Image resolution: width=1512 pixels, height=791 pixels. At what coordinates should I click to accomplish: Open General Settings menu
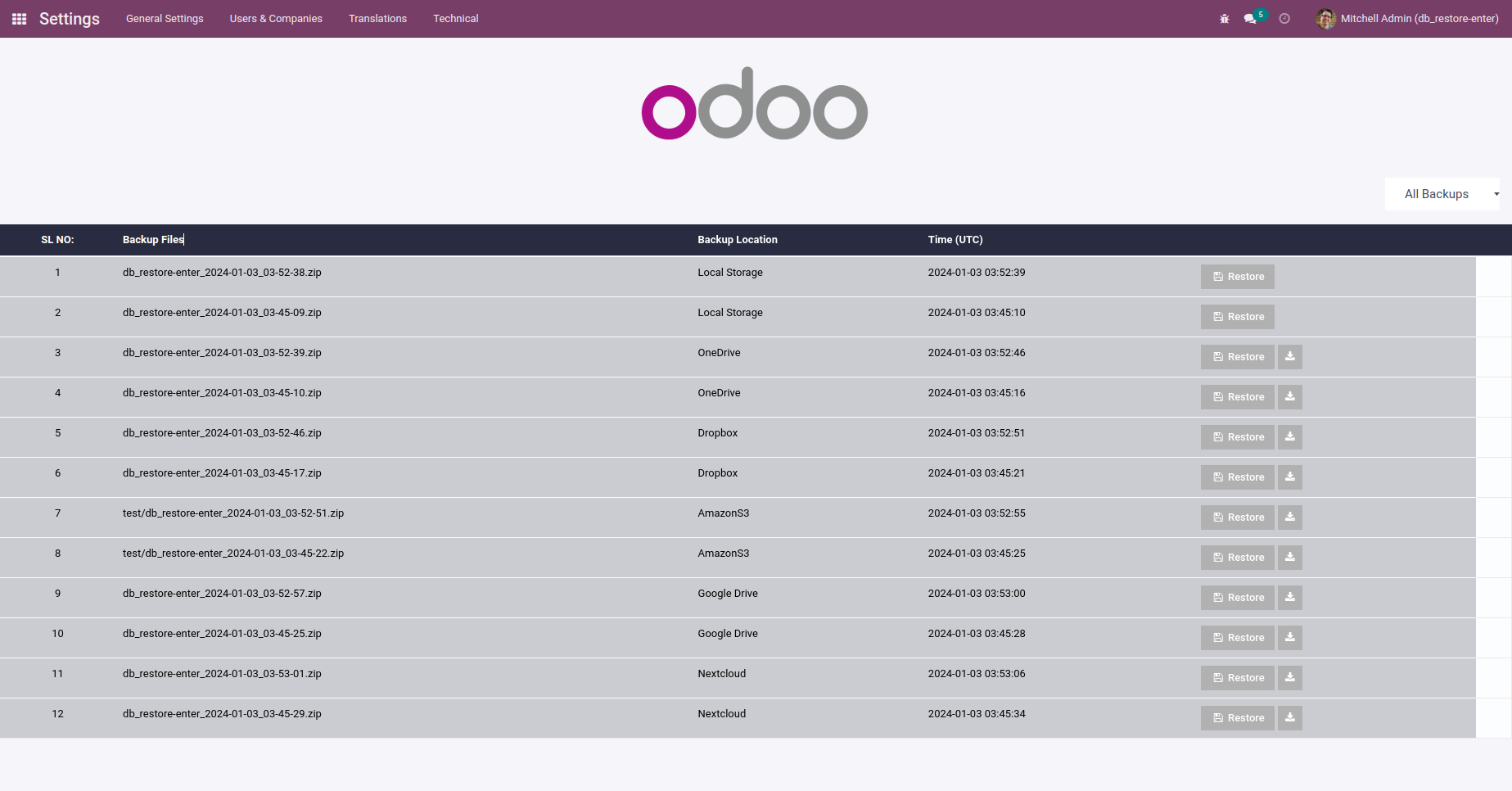tap(165, 19)
